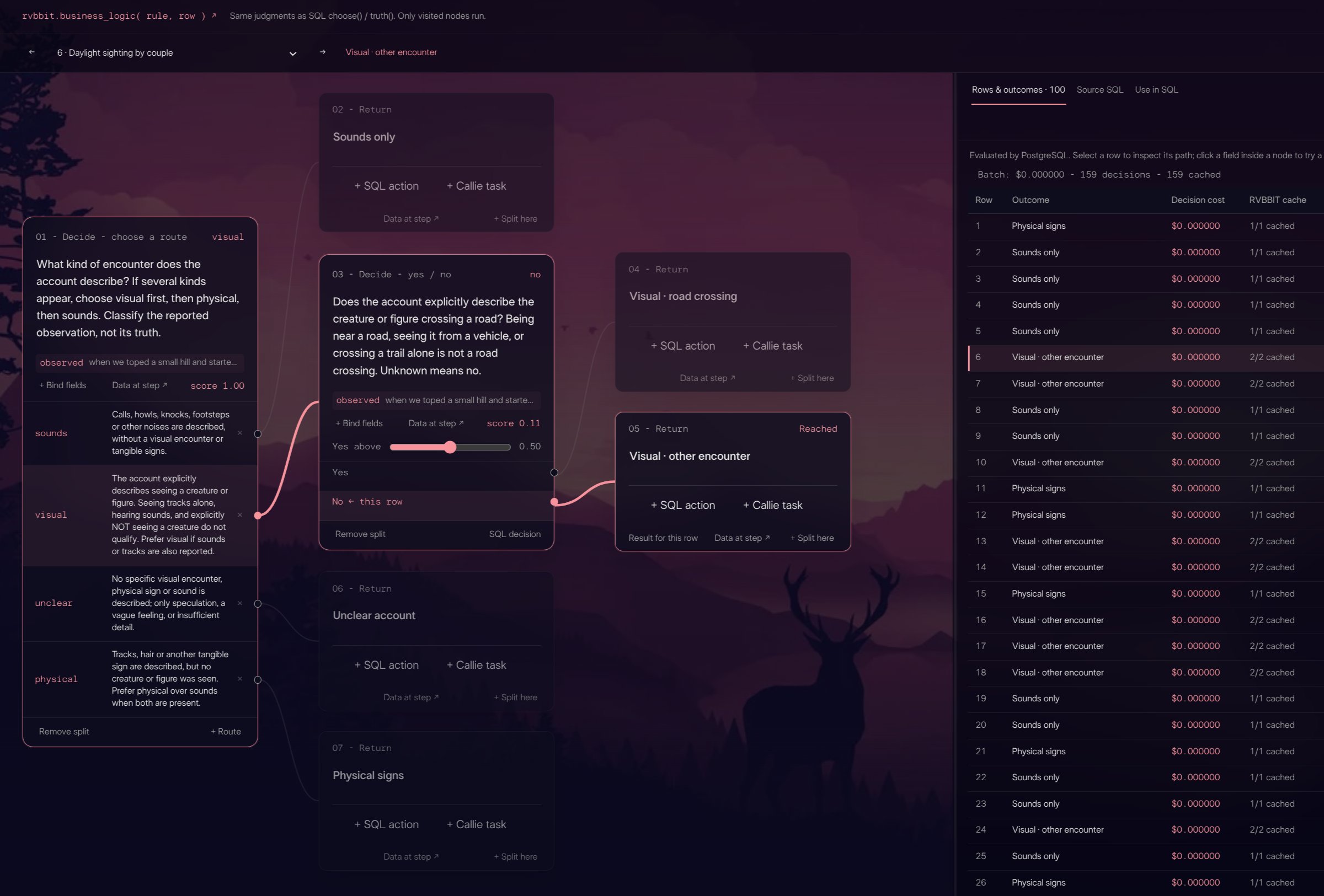
Task: Split here on node 05
Action: [x=812, y=538]
